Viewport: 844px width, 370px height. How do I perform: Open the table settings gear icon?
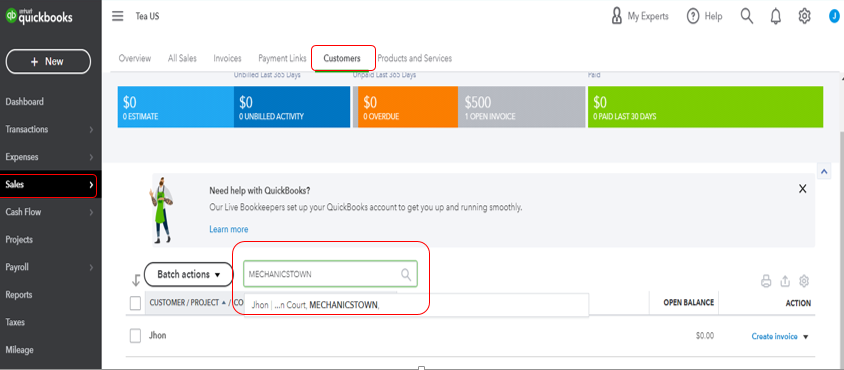pos(804,281)
